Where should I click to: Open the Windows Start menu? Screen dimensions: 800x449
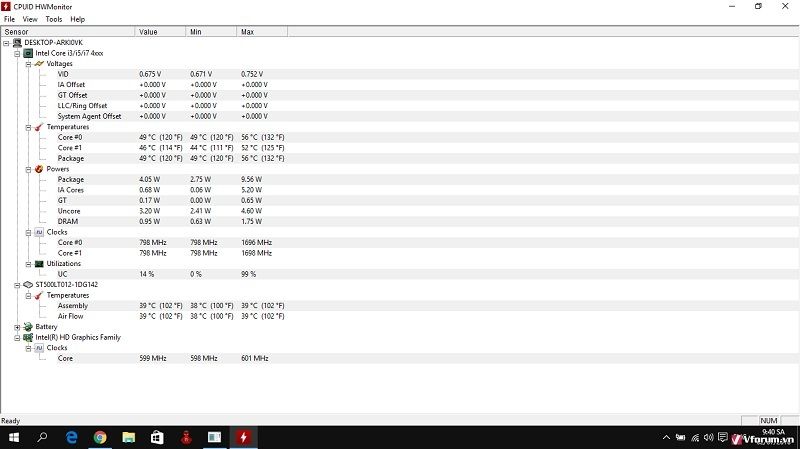point(14,437)
